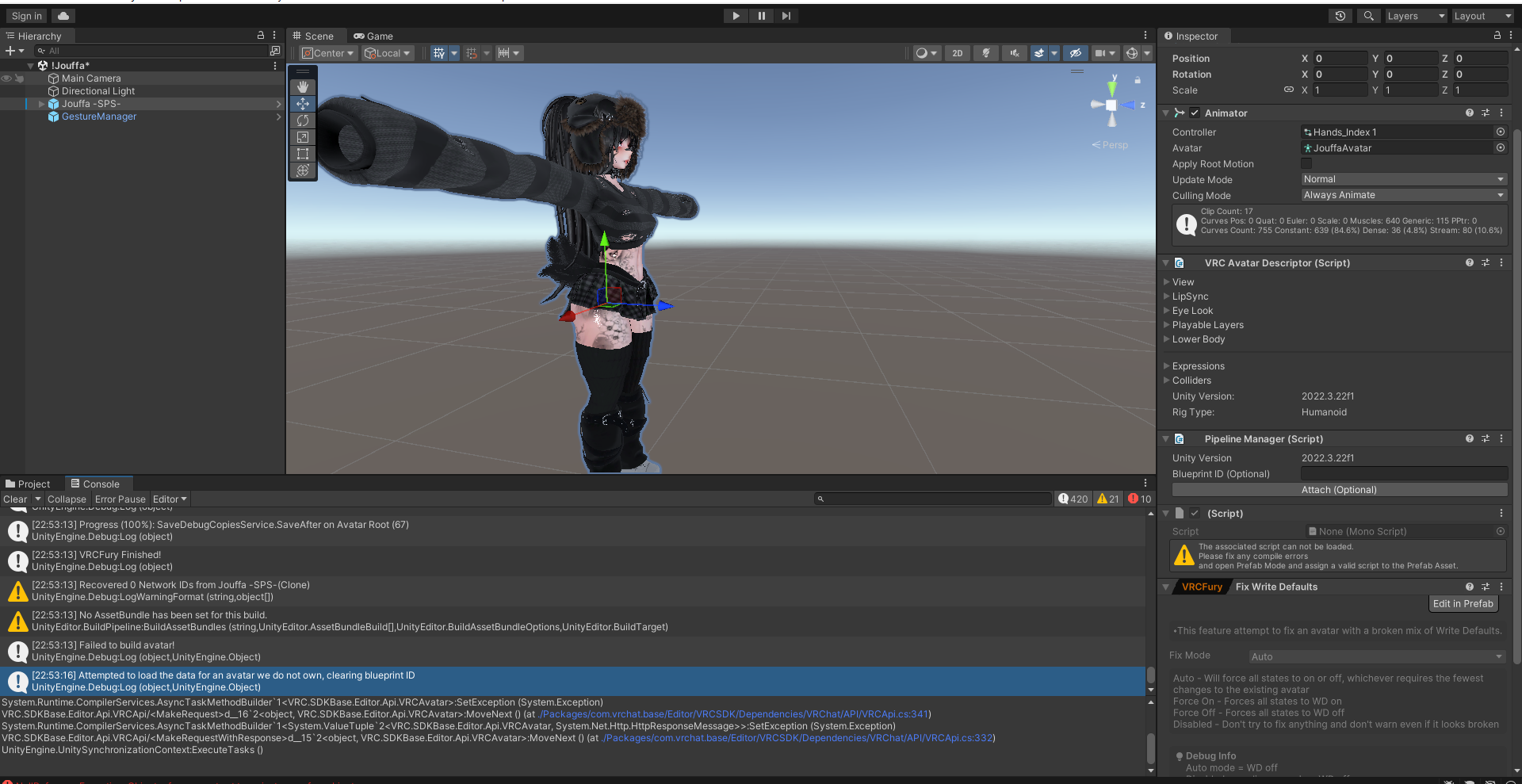Click the add object plus in Hierarchy

(10, 51)
